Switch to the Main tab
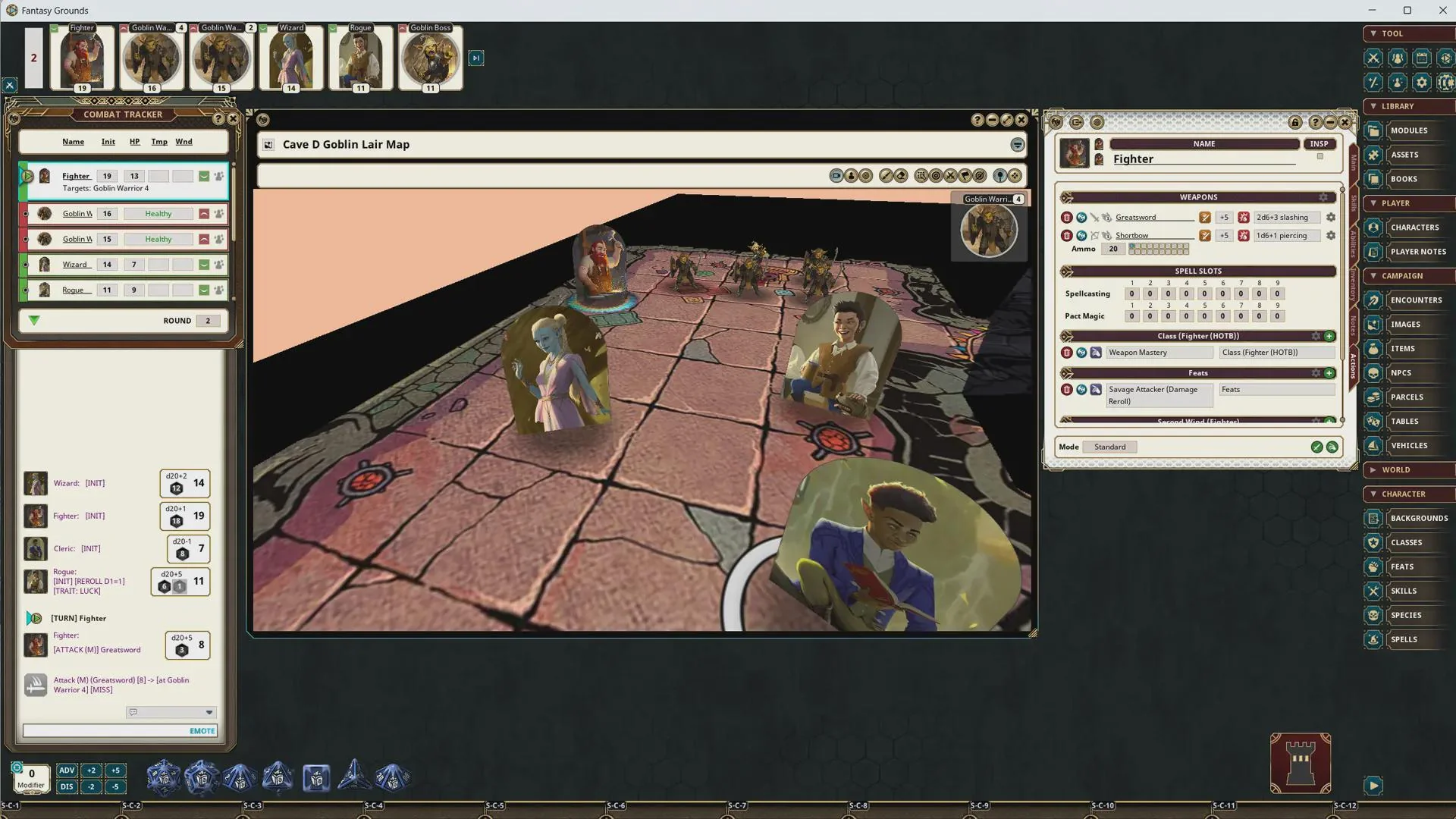This screenshot has height=819, width=1456. pyautogui.click(x=1354, y=163)
